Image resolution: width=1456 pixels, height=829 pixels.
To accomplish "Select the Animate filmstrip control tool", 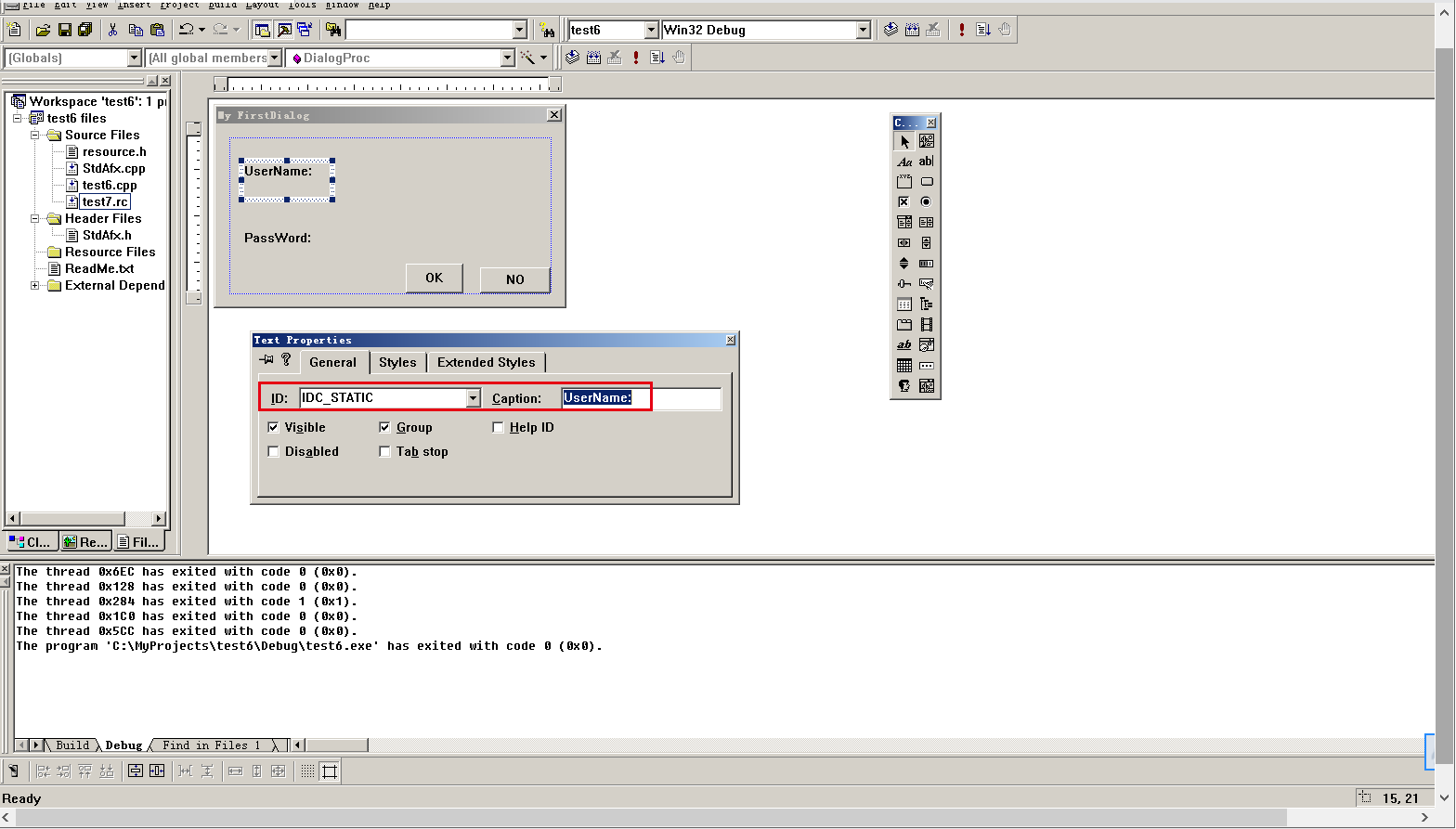I will 927,324.
